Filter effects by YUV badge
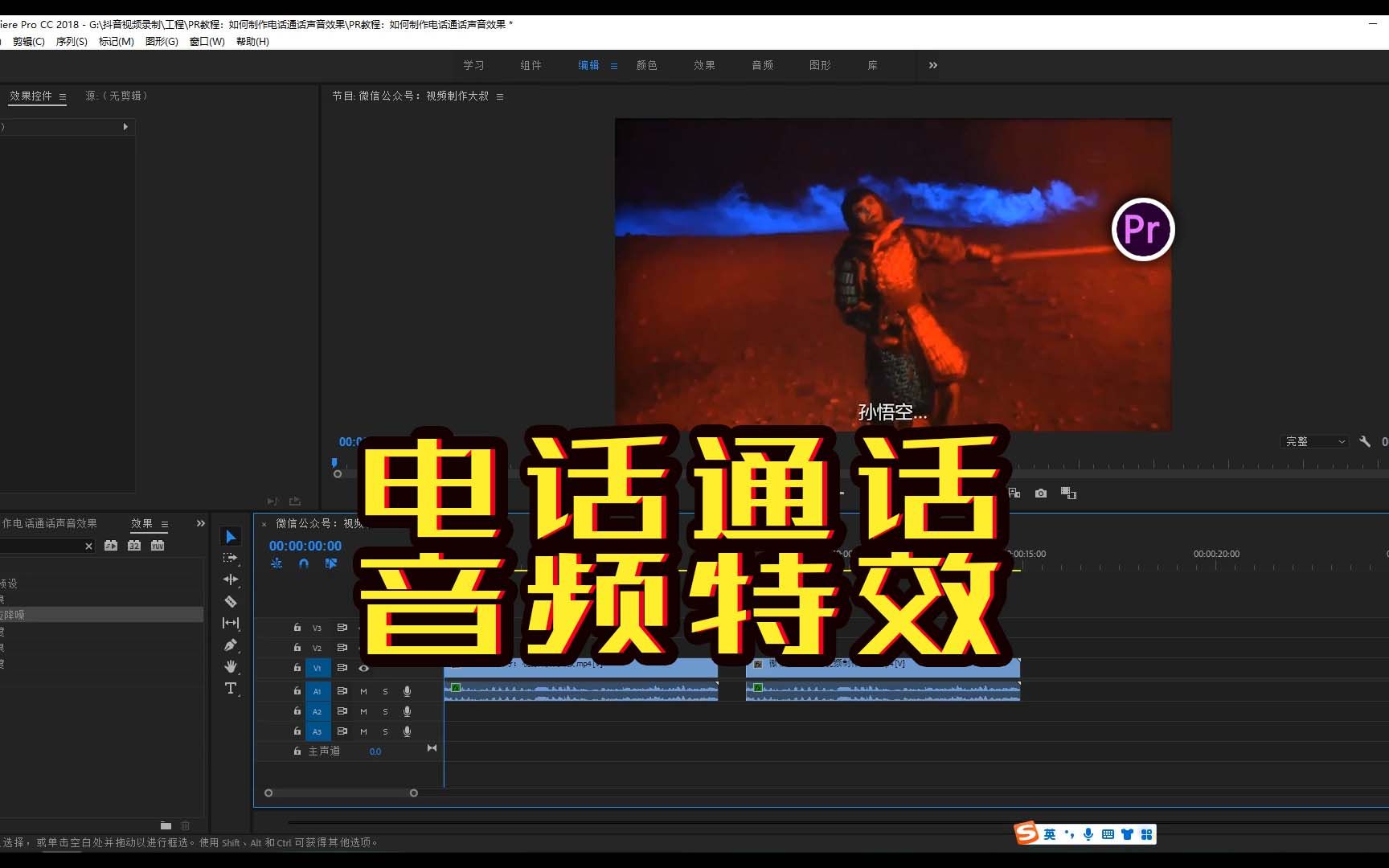Image resolution: width=1389 pixels, height=868 pixels. [x=158, y=546]
